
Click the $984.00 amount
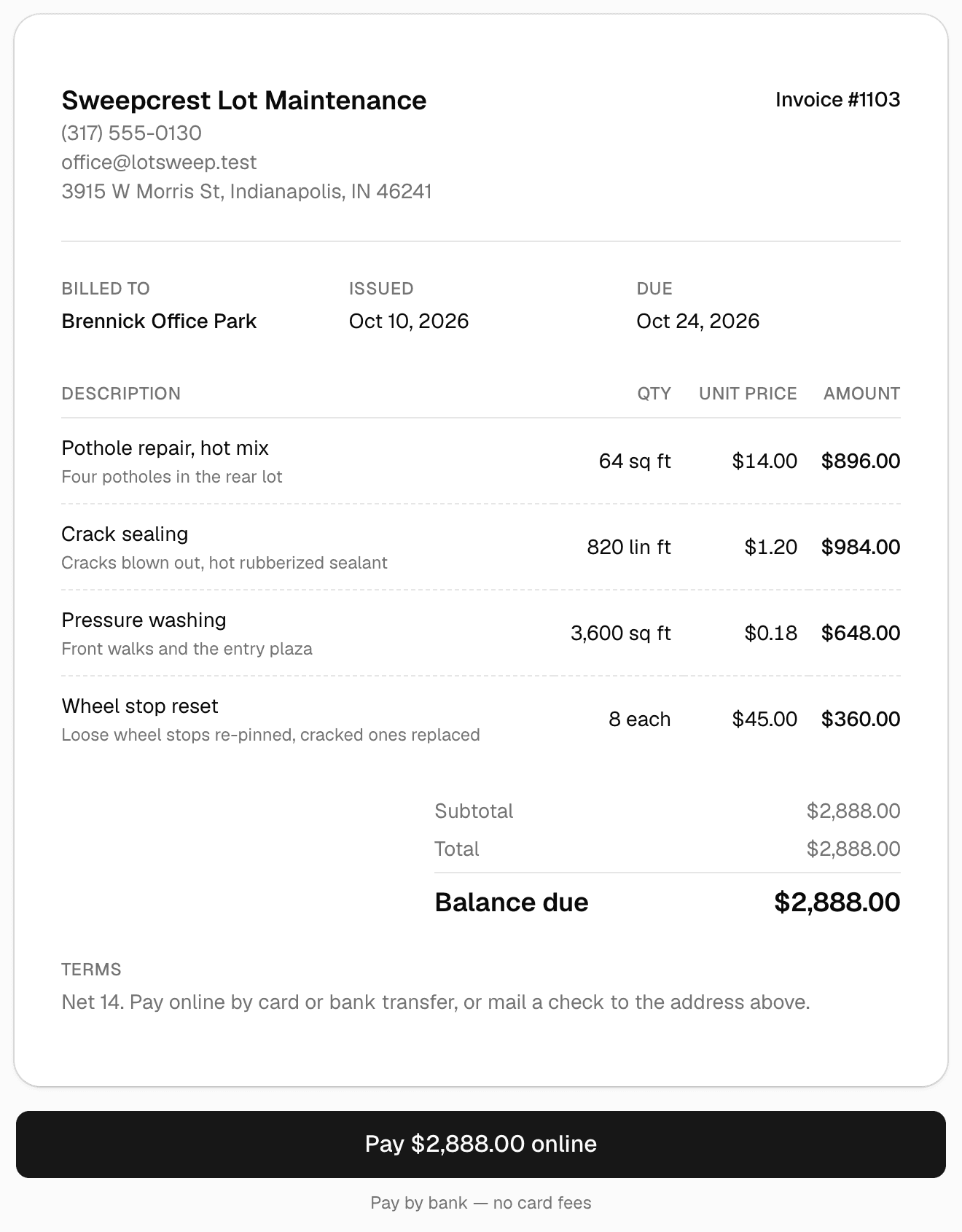tap(861, 547)
